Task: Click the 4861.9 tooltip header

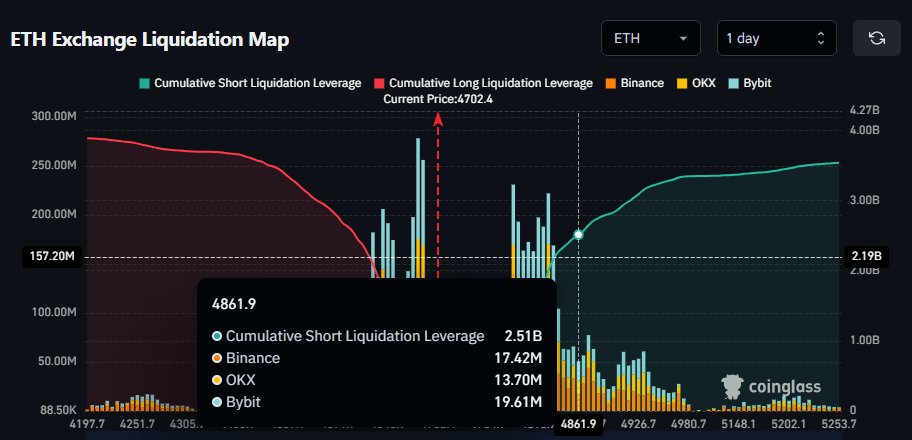Action: [x=236, y=304]
